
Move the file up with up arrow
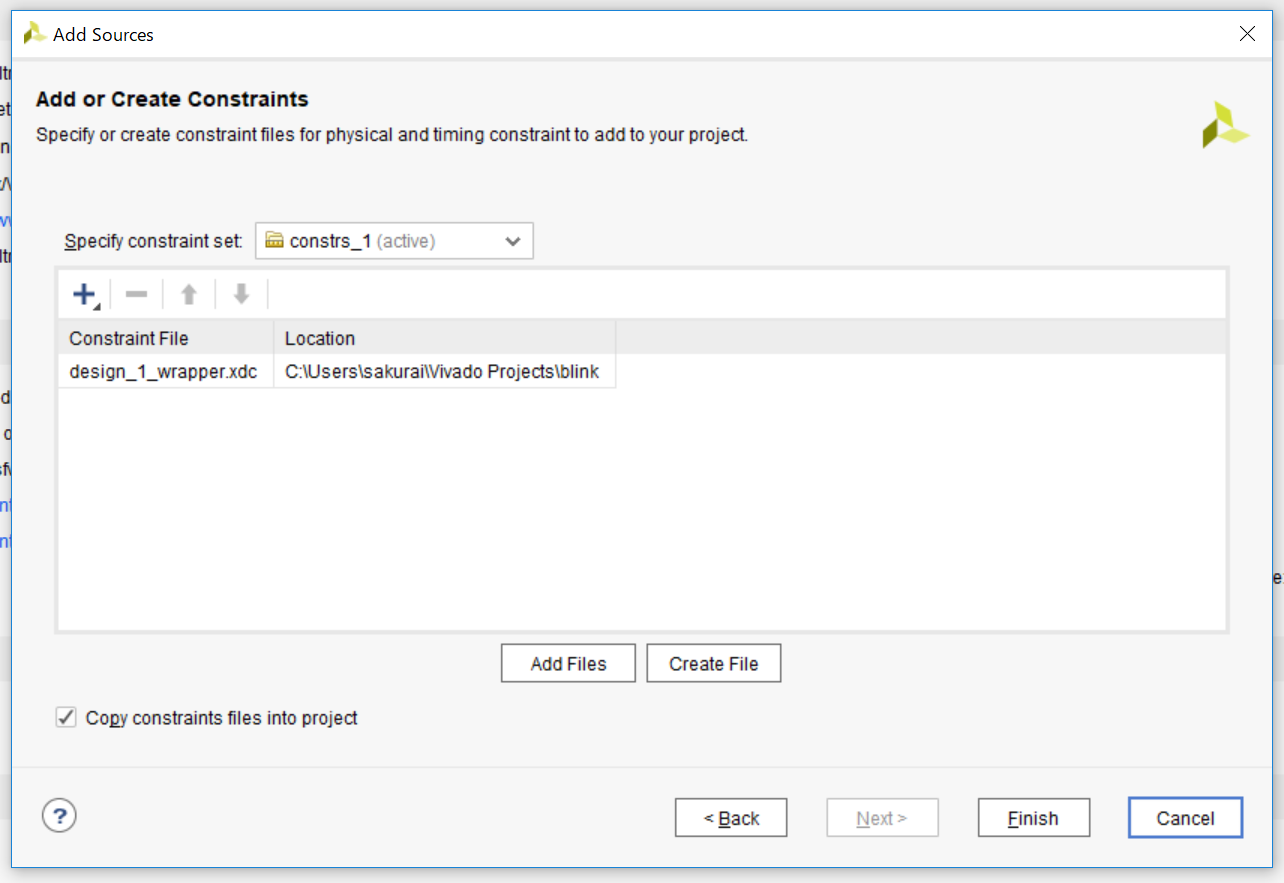[x=189, y=294]
